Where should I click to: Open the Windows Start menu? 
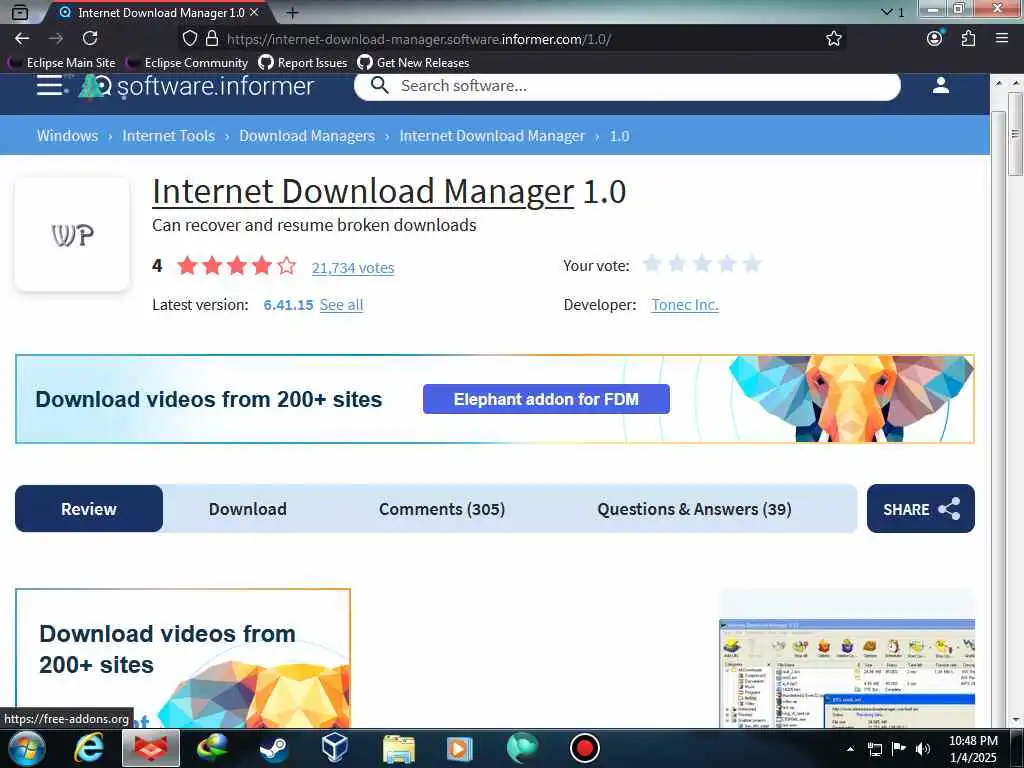click(x=27, y=748)
